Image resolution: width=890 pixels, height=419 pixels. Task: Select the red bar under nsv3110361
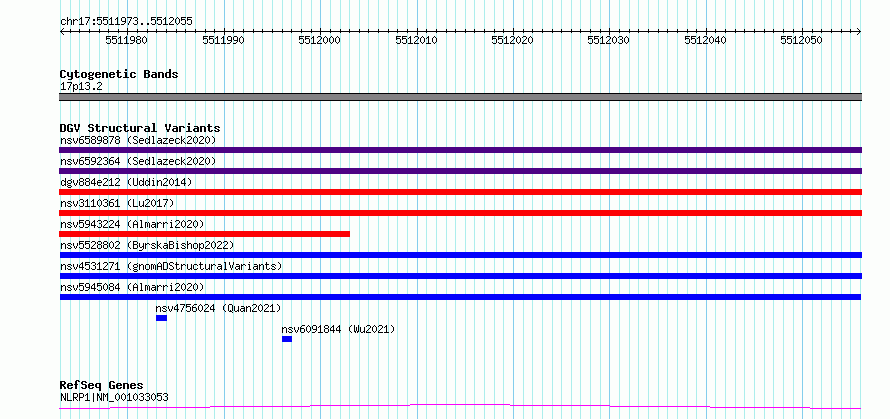point(460,213)
